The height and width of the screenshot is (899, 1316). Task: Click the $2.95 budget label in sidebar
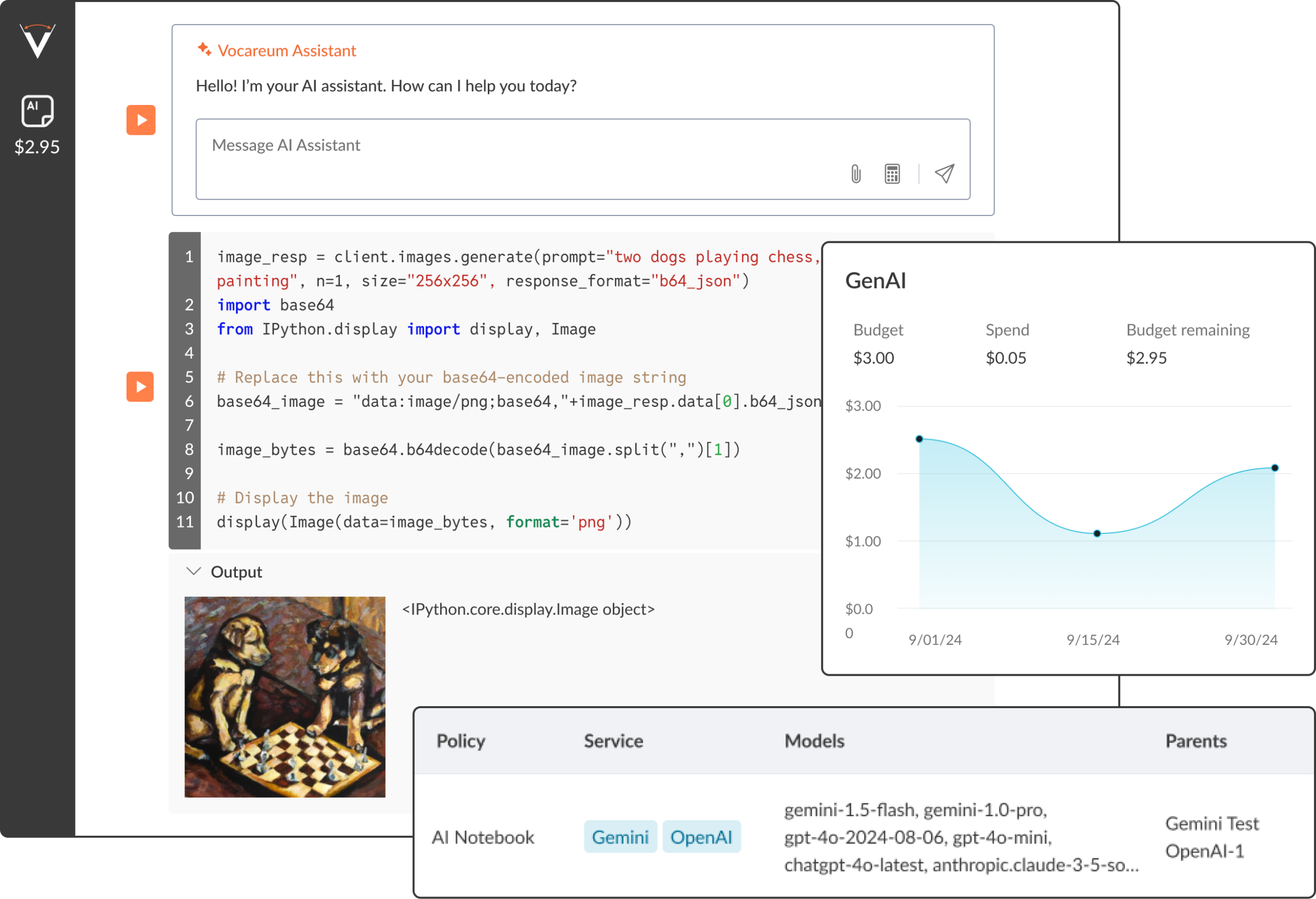38,147
